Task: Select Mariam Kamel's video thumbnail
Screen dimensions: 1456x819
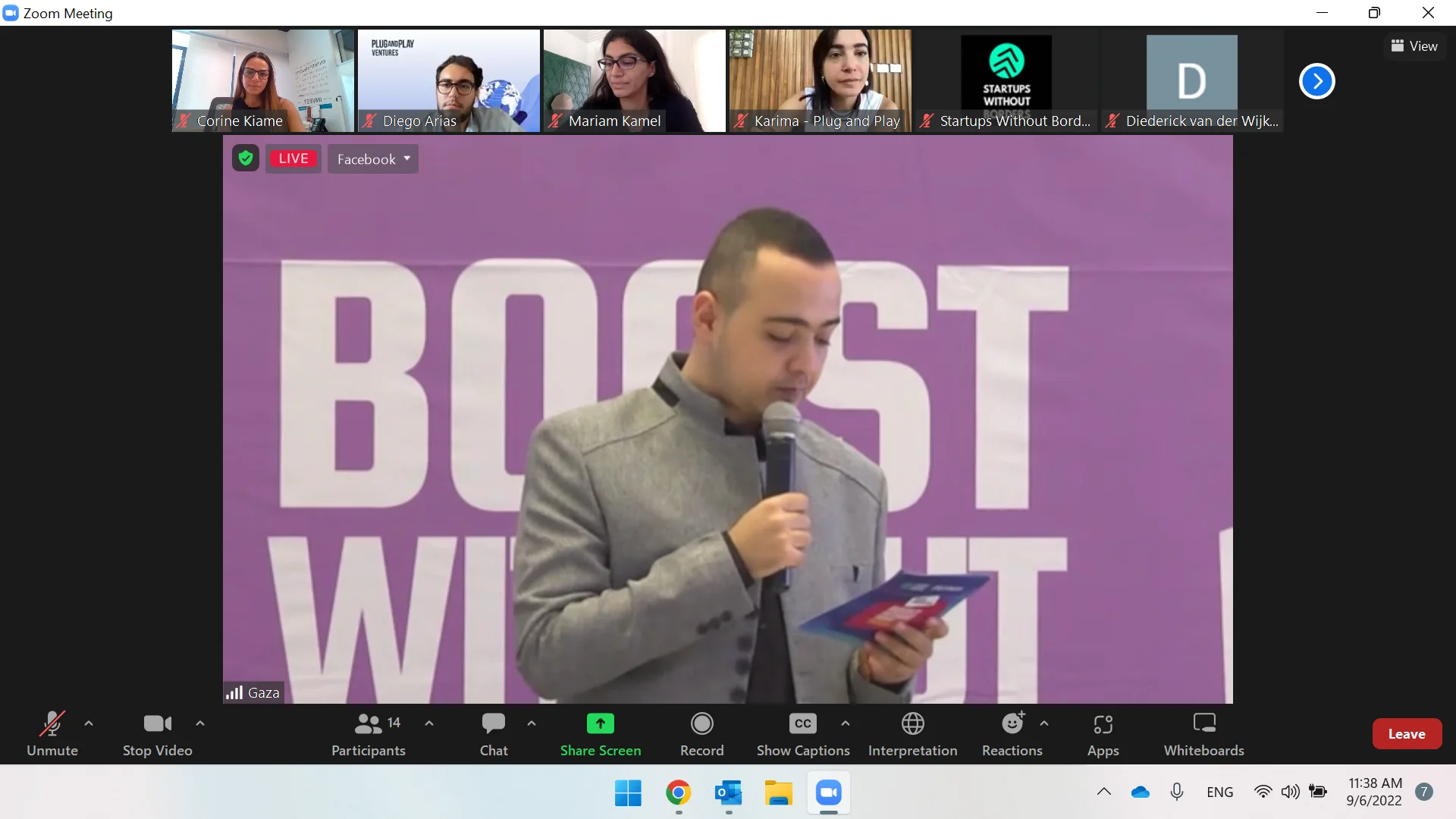Action: (x=634, y=80)
